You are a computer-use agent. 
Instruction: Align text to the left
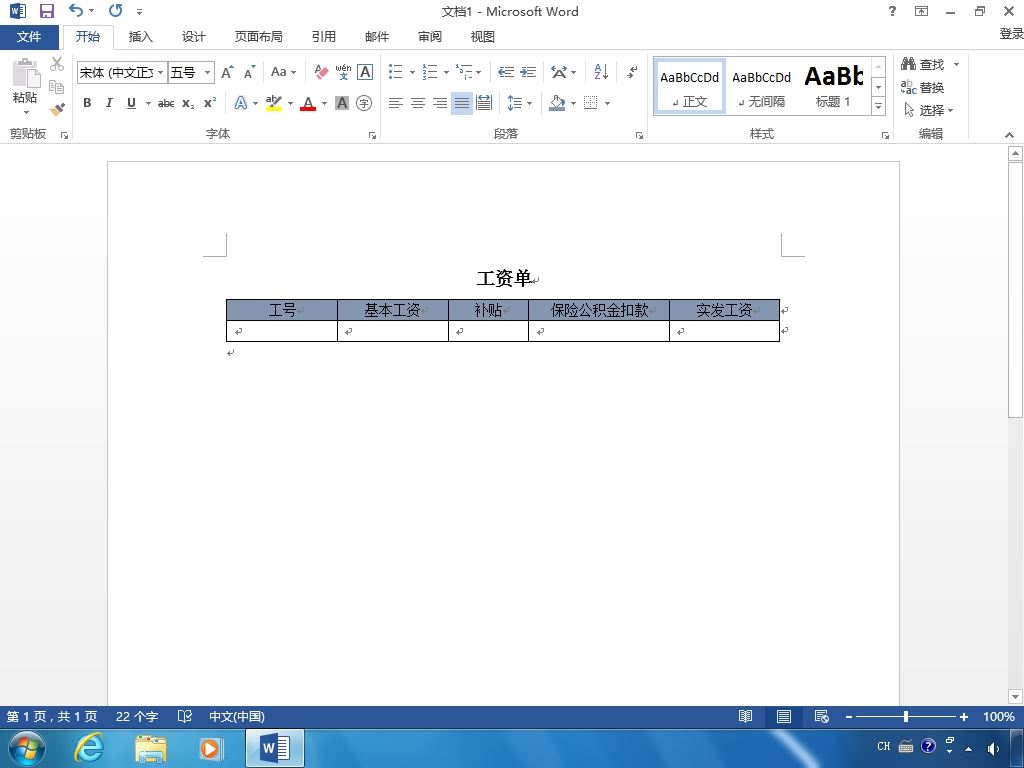[395, 103]
